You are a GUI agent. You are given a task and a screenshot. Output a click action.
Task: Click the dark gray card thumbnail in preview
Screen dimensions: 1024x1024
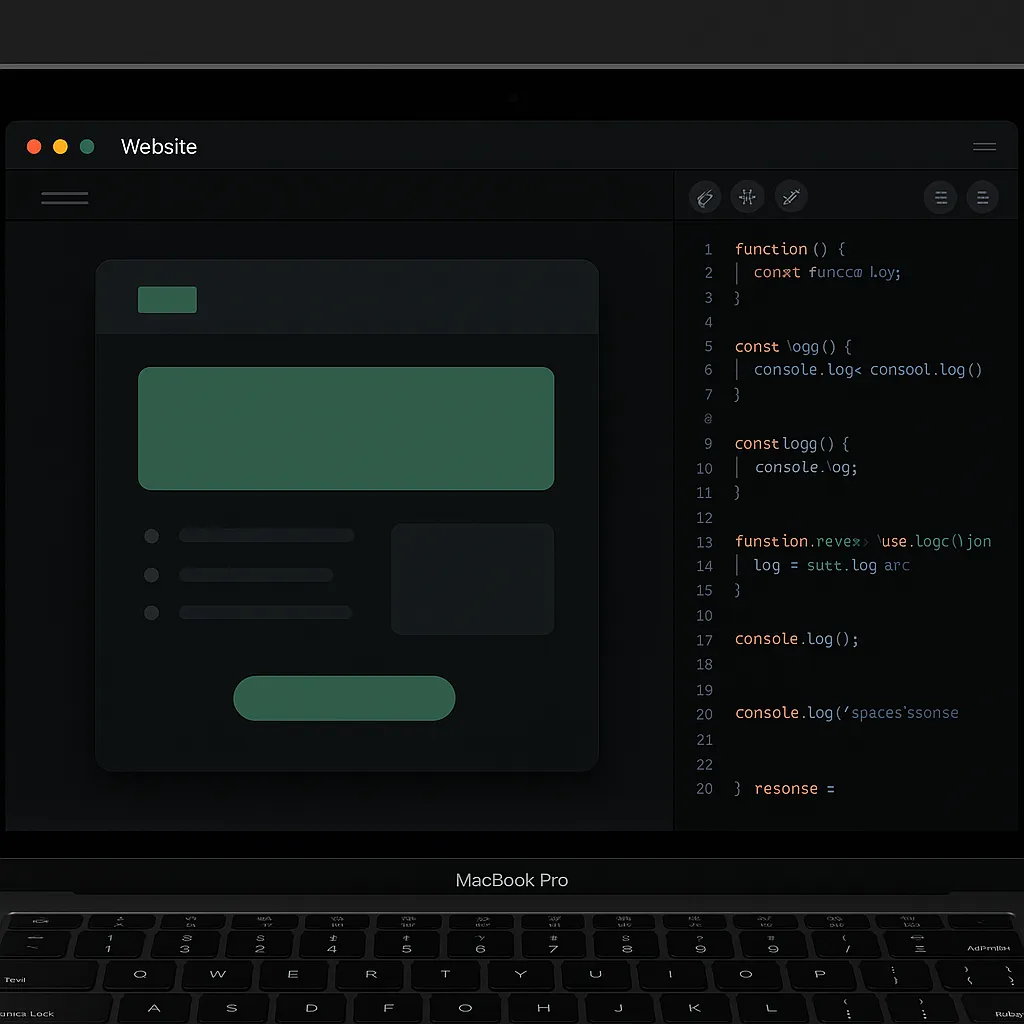click(472, 579)
